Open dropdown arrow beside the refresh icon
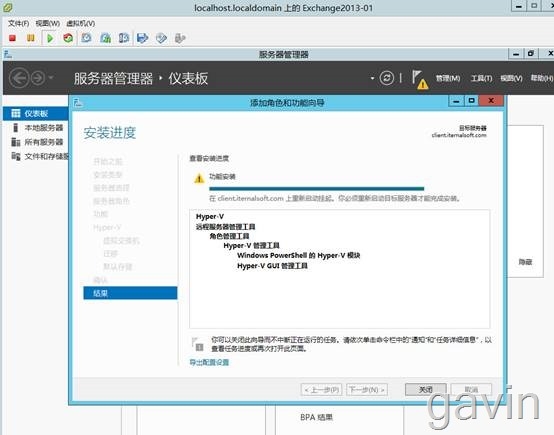The height and width of the screenshot is (435, 554). [x=372, y=78]
